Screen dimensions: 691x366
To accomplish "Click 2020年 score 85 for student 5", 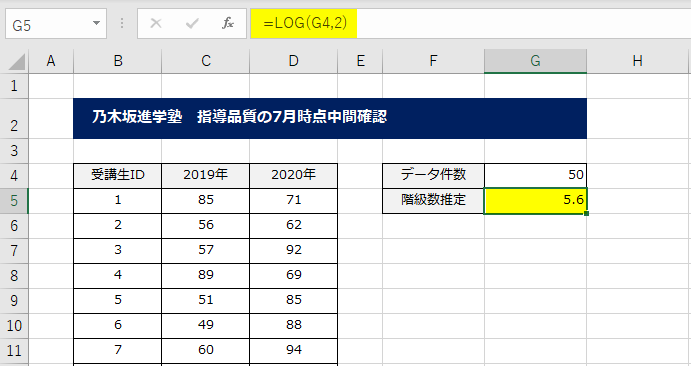I will pos(293,301).
